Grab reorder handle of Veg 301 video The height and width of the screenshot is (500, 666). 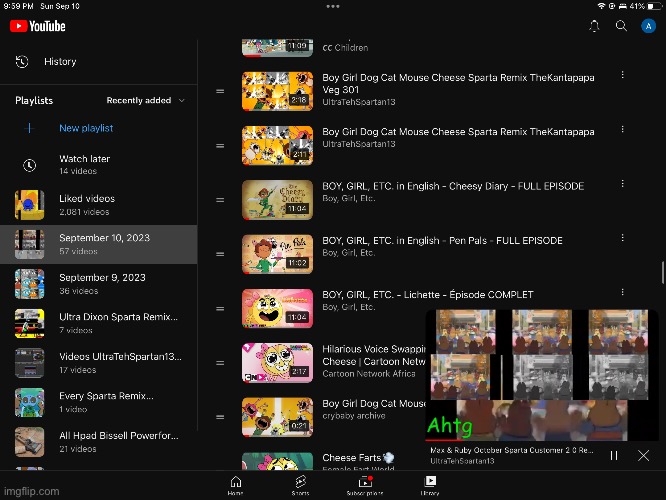[x=220, y=91]
